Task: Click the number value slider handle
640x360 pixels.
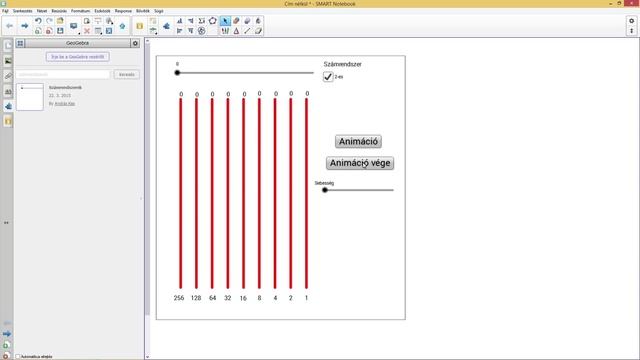Action: click(177, 73)
